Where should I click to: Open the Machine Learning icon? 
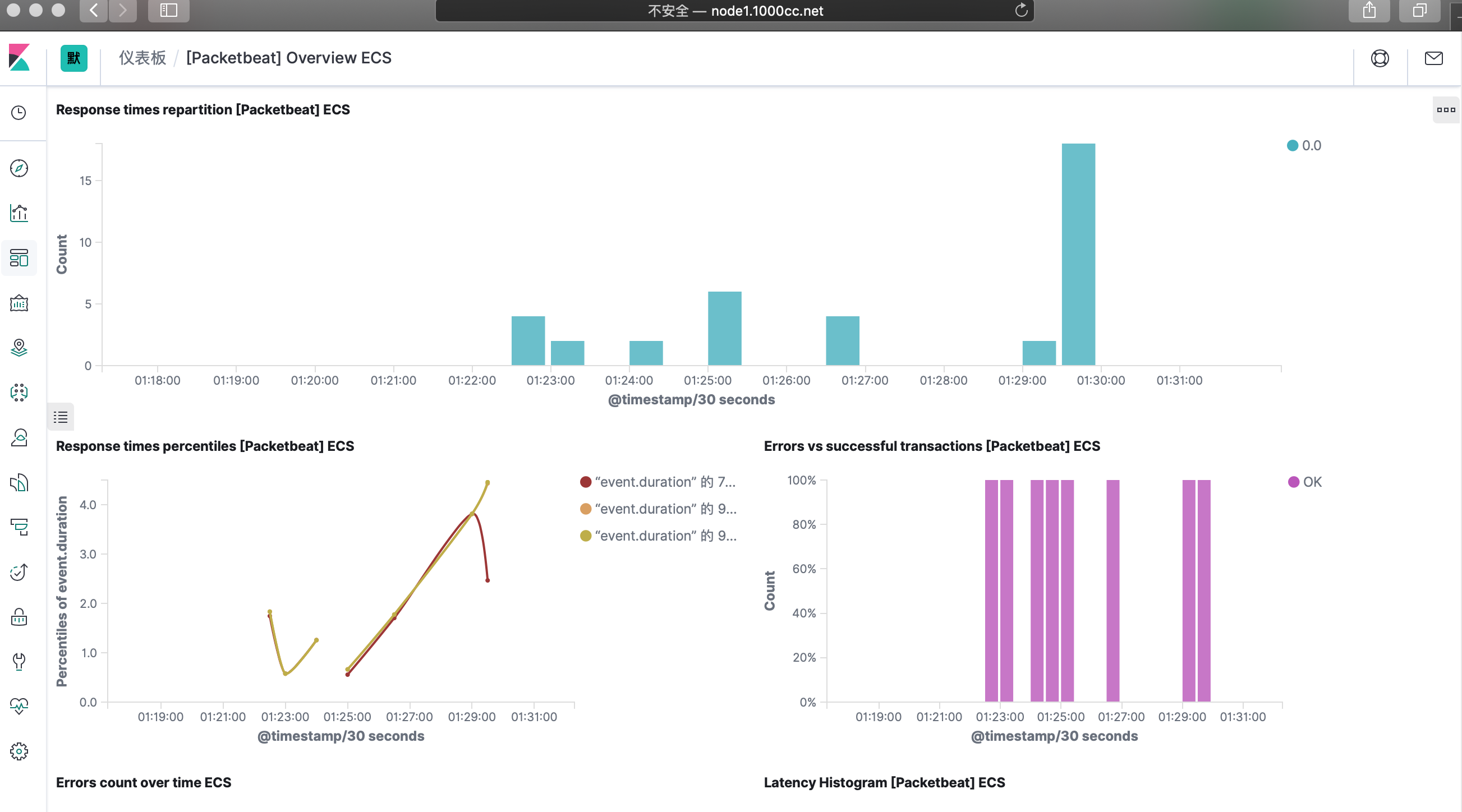point(19,393)
